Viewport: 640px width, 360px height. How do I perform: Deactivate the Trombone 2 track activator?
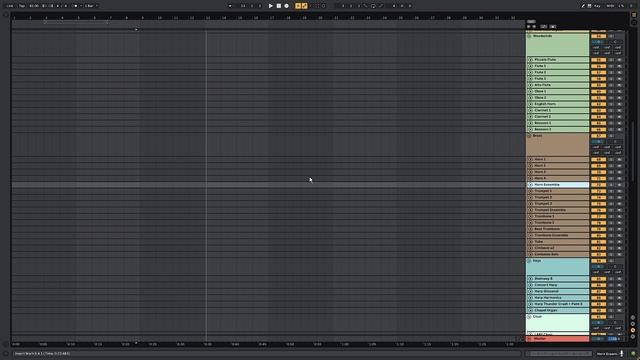click(598, 222)
